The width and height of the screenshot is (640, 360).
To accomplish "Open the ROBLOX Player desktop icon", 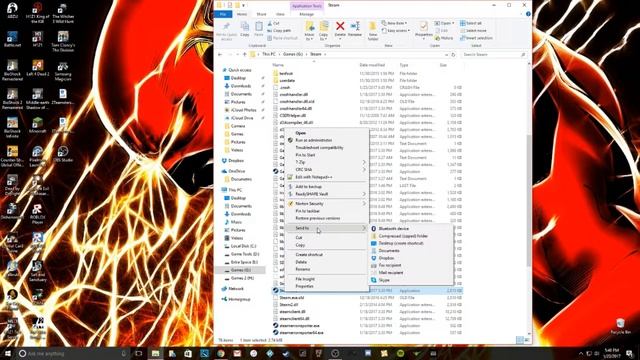I will pos(38,213).
